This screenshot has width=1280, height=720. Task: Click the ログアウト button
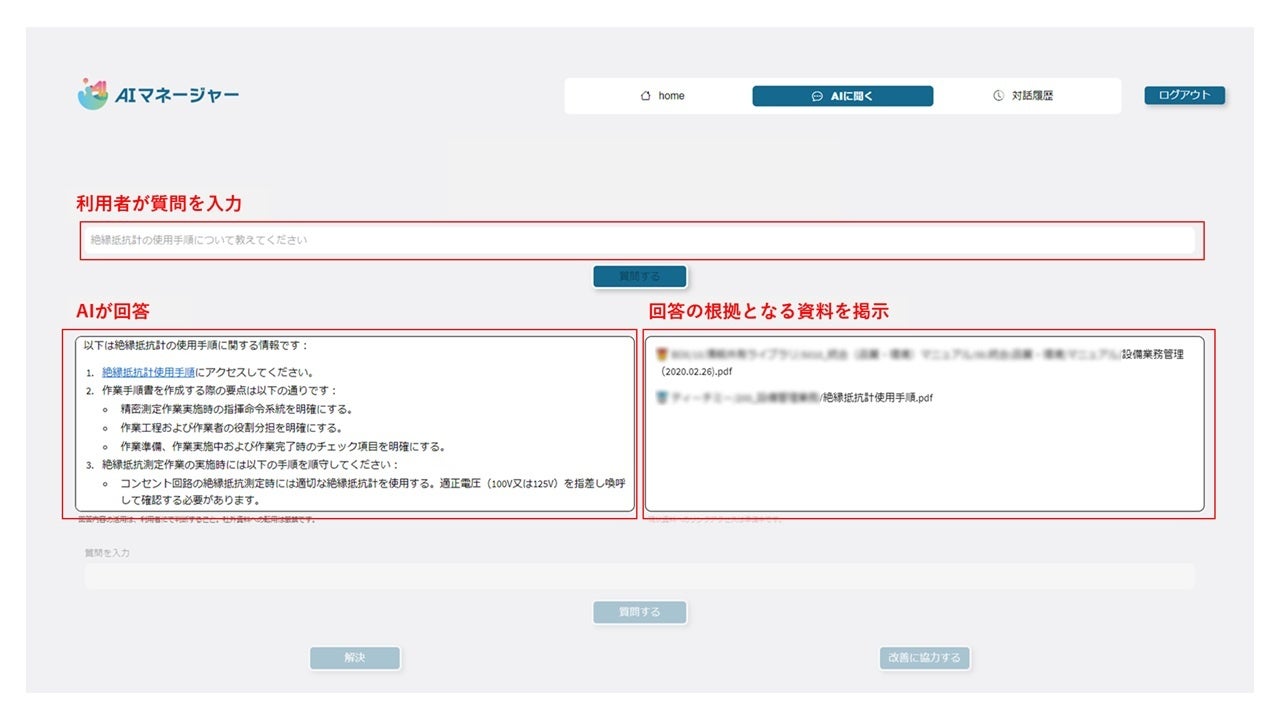coord(1184,94)
